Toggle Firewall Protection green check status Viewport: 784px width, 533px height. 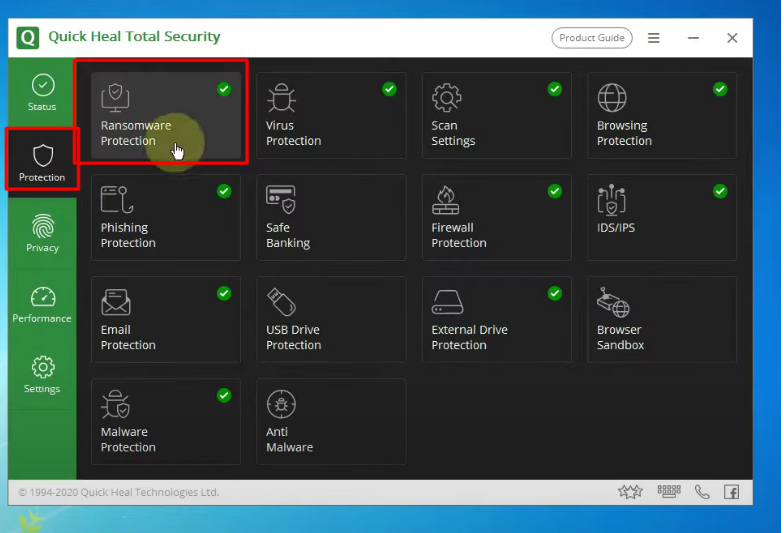point(555,191)
